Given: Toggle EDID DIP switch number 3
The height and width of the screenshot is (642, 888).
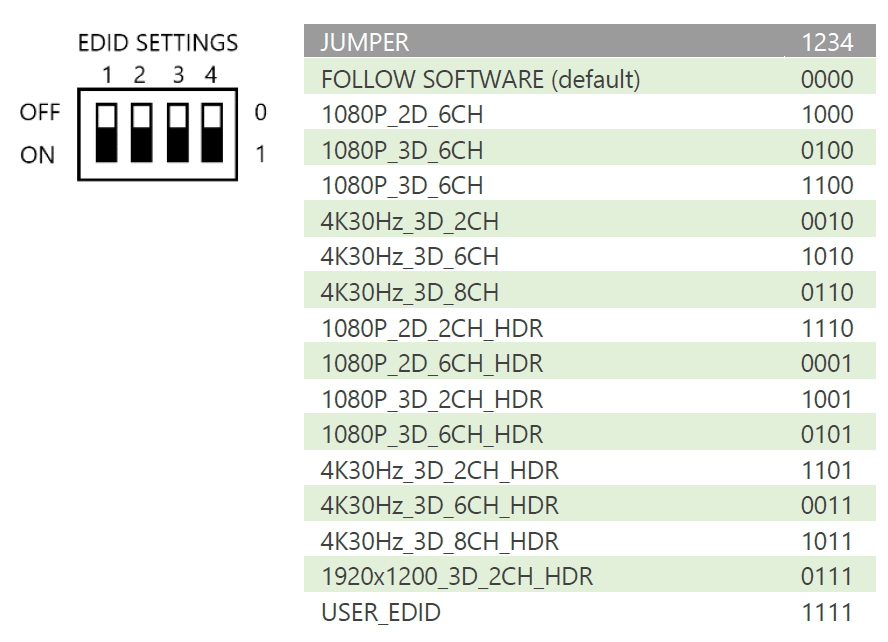Looking at the screenshot, I should point(177,131).
